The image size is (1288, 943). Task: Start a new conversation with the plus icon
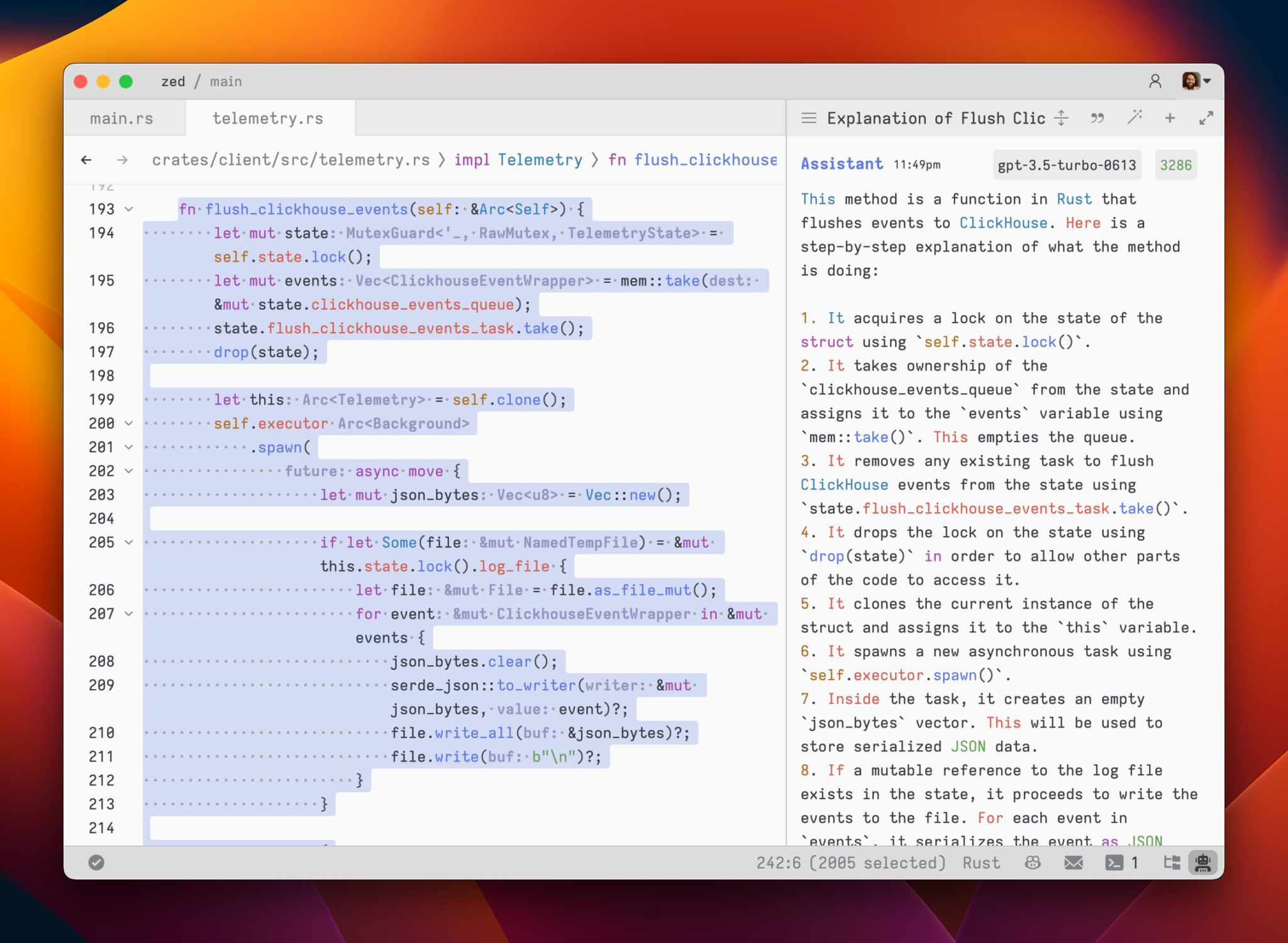coord(1170,118)
